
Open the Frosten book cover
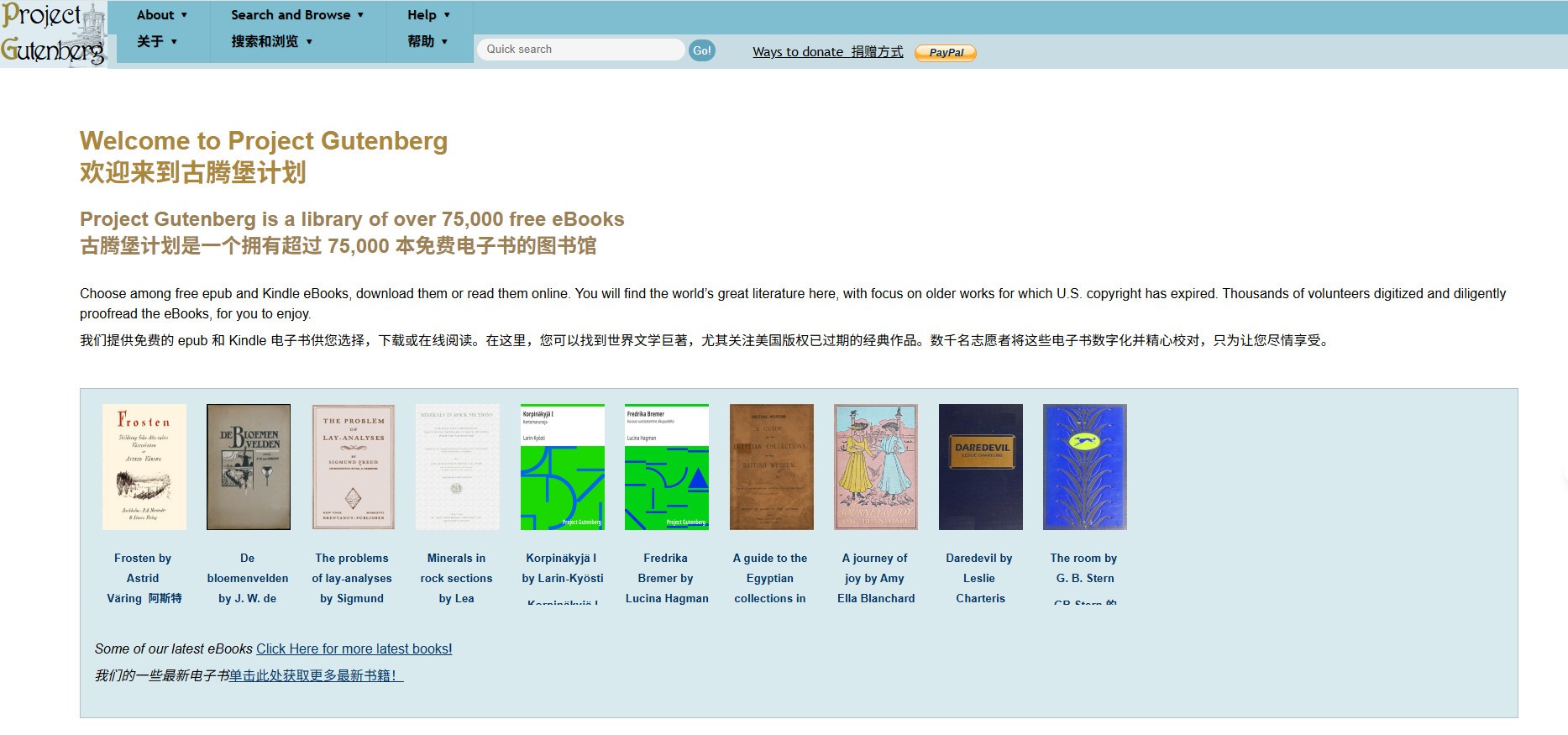144,467
